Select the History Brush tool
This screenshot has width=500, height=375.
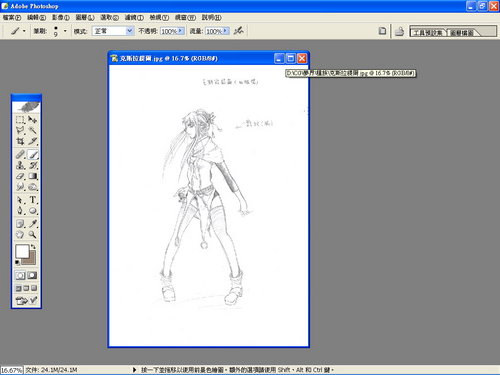(33, 165)
